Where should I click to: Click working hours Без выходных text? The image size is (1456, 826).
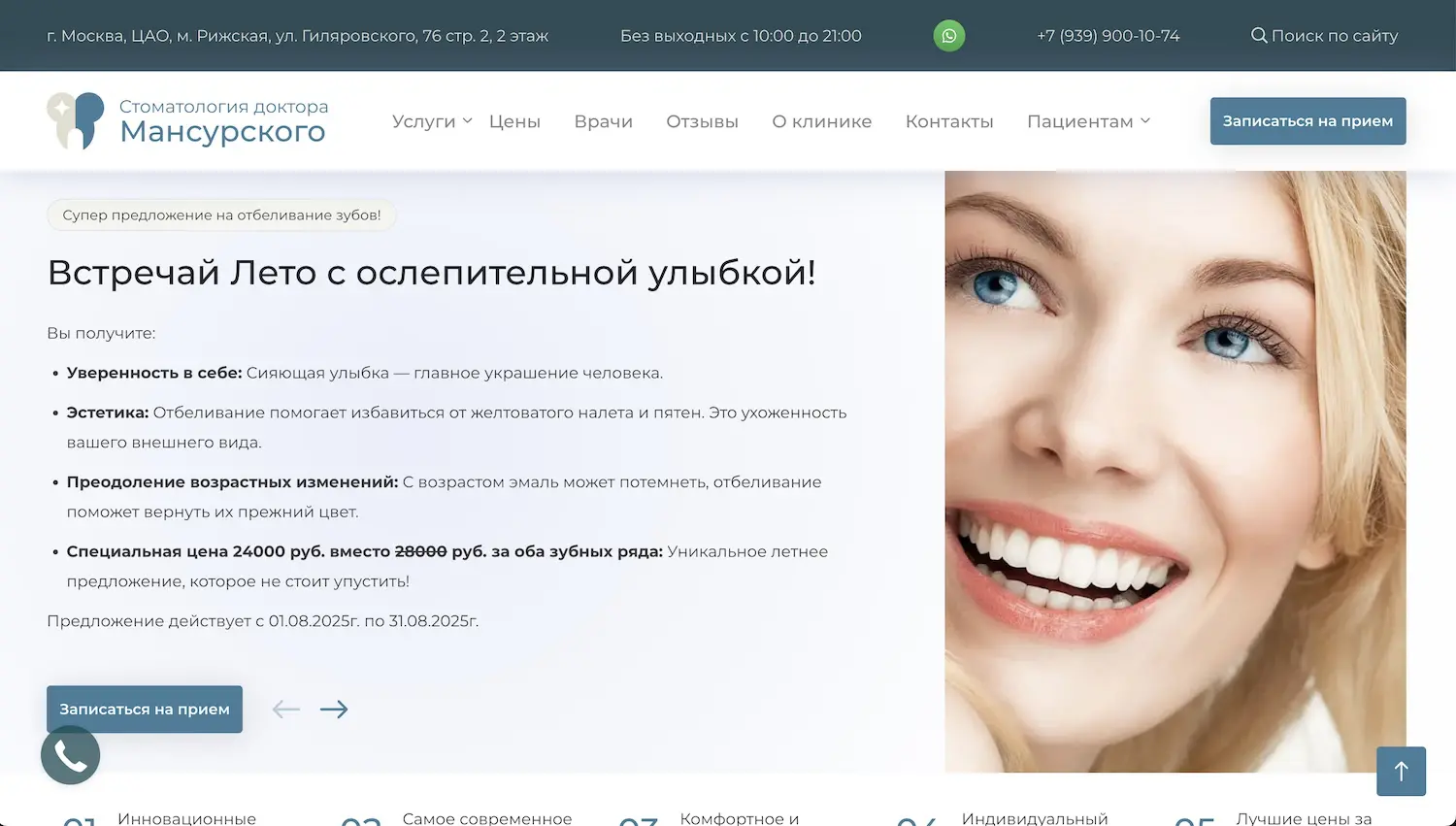(741, 36)
